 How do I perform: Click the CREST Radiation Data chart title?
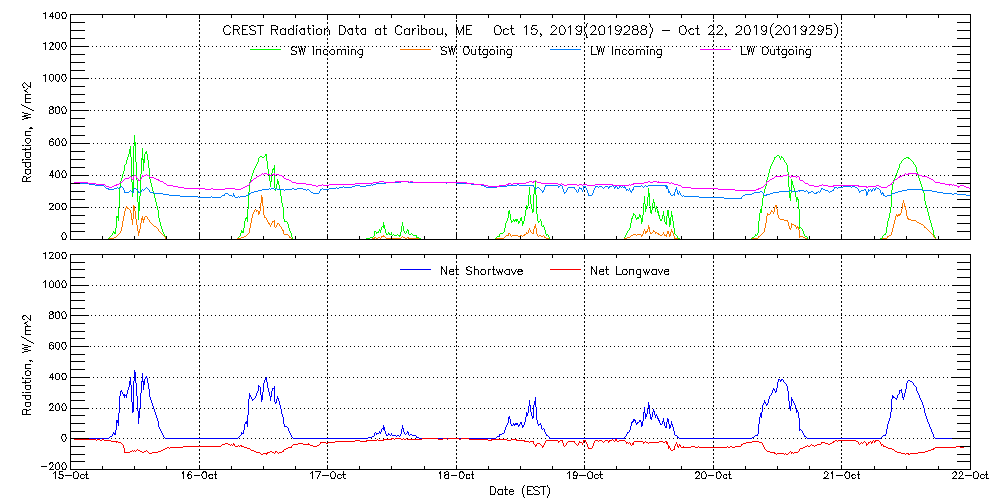[x=530, y=31]
